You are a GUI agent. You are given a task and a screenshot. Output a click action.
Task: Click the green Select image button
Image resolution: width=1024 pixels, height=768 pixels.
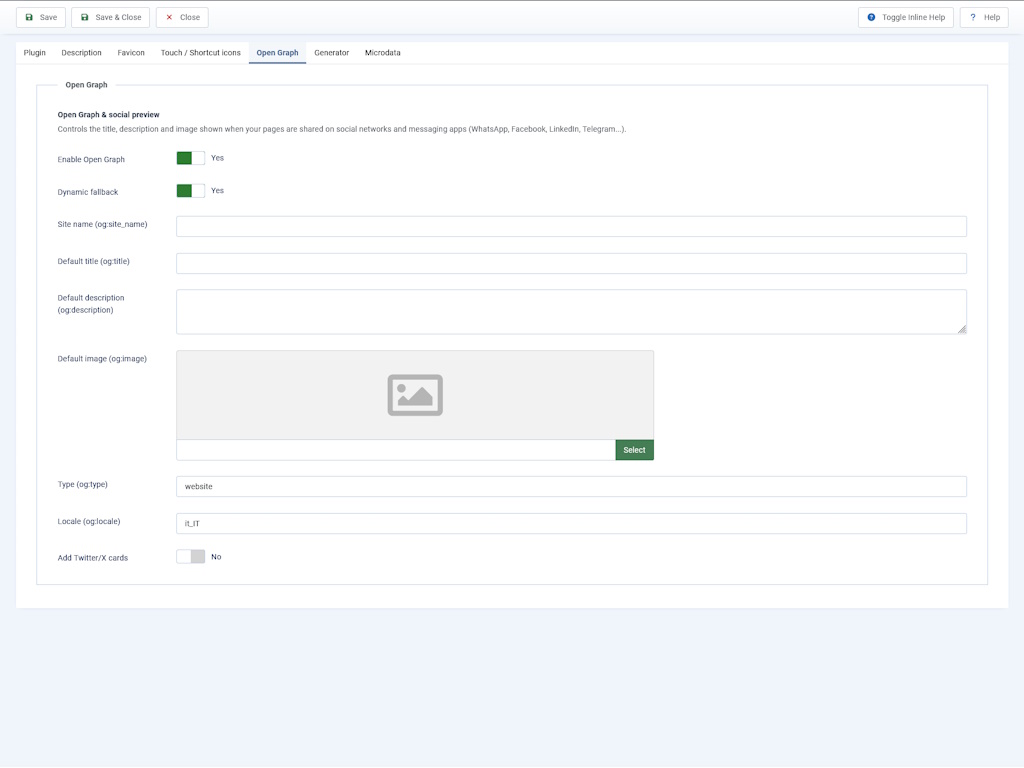pyautogui.click(x=634, y=450)
